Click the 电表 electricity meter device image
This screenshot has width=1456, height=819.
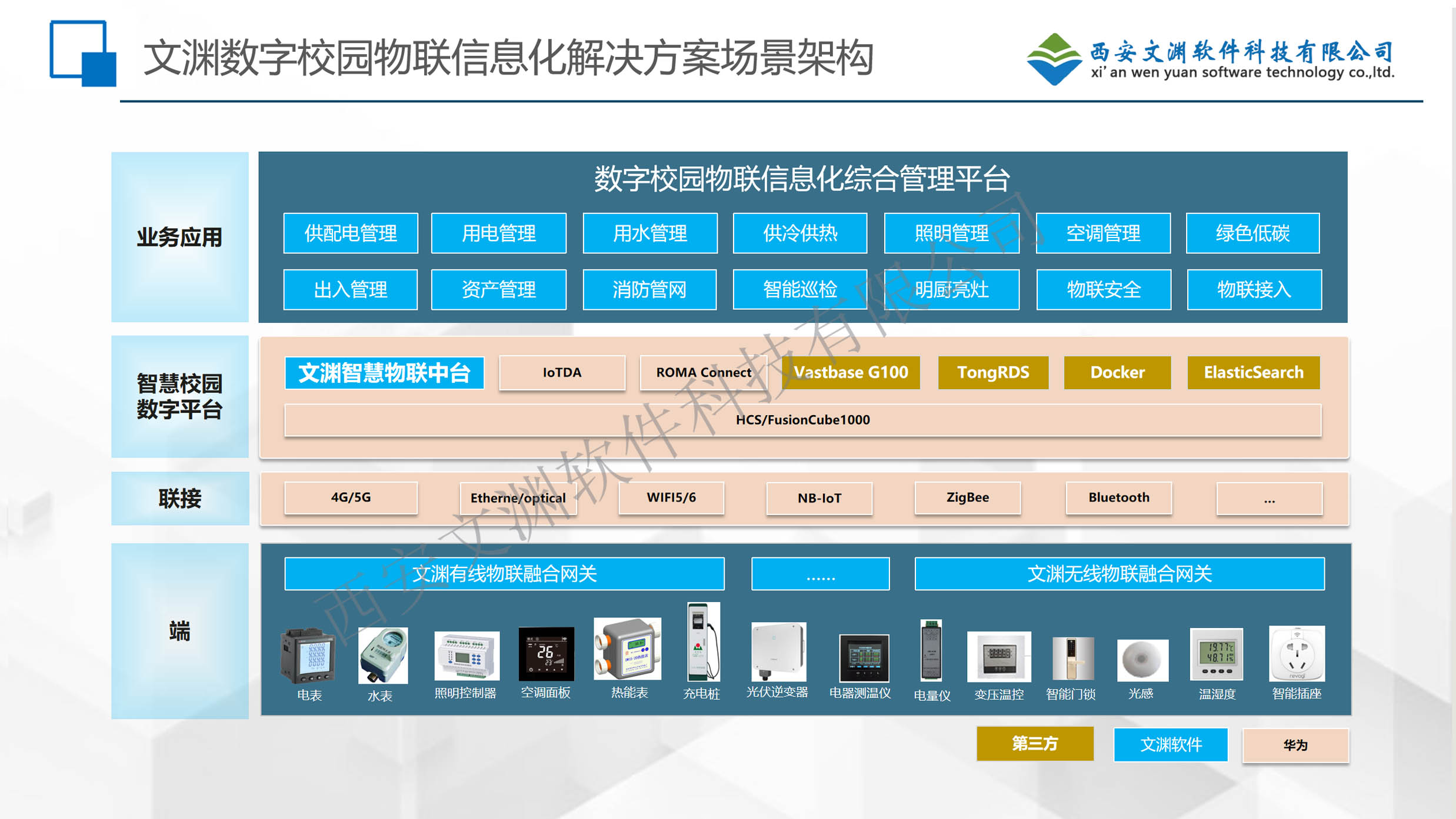[308, 656]
